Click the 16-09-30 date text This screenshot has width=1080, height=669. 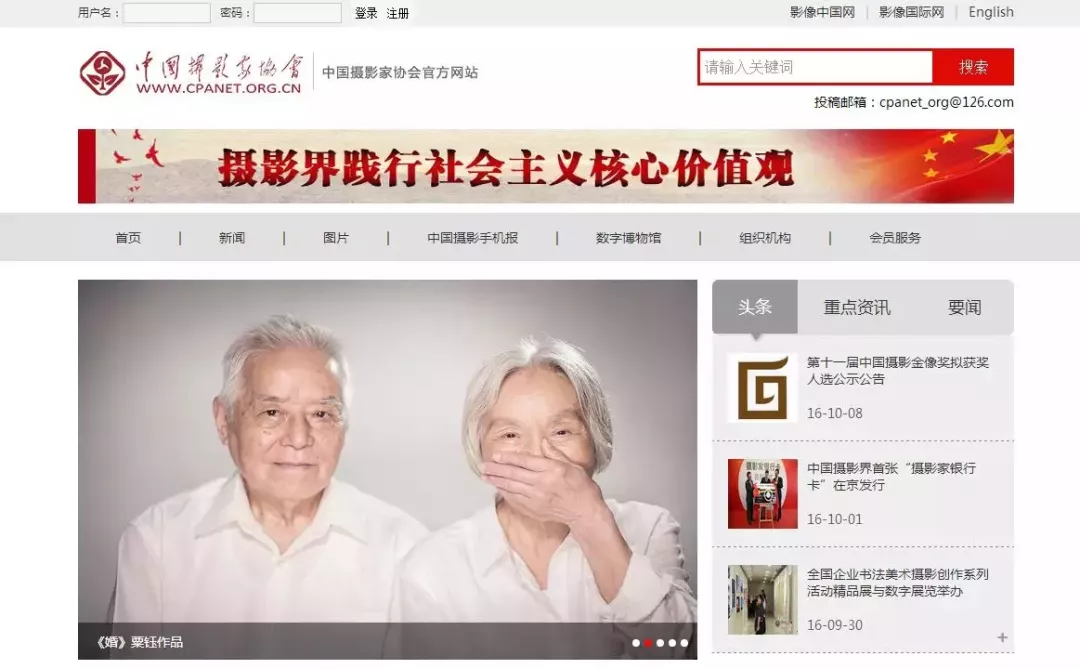(834, 626)
